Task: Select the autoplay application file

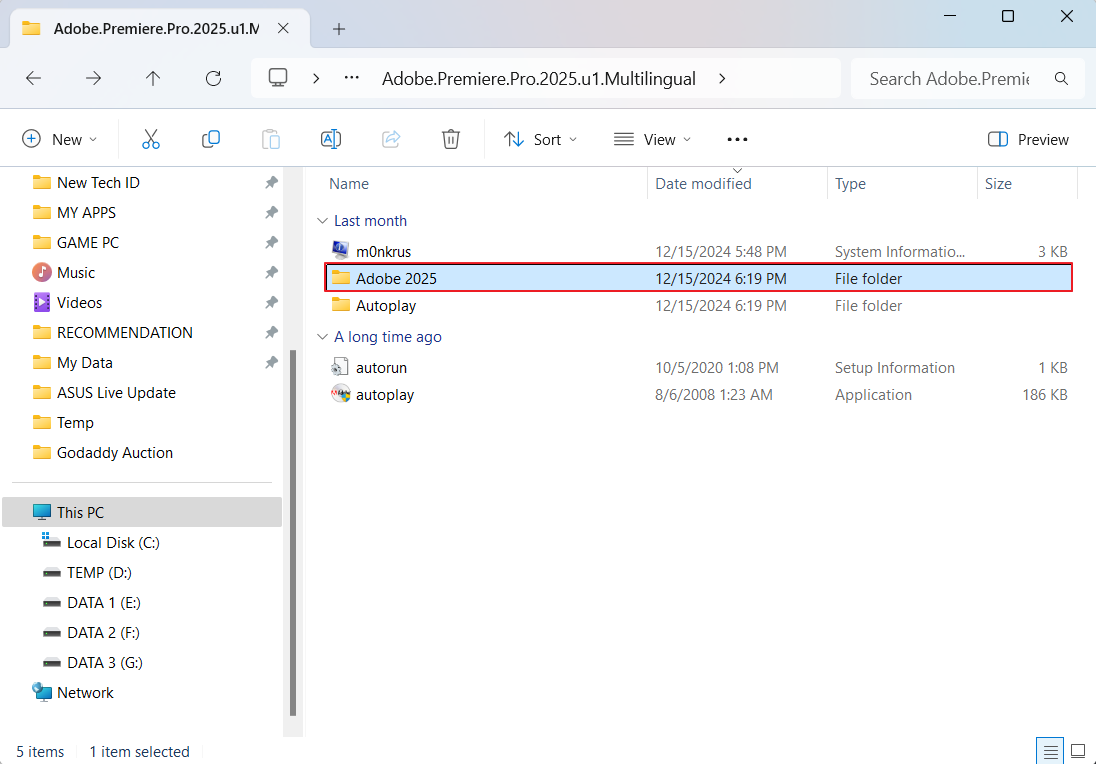Action: click(699, 395)
